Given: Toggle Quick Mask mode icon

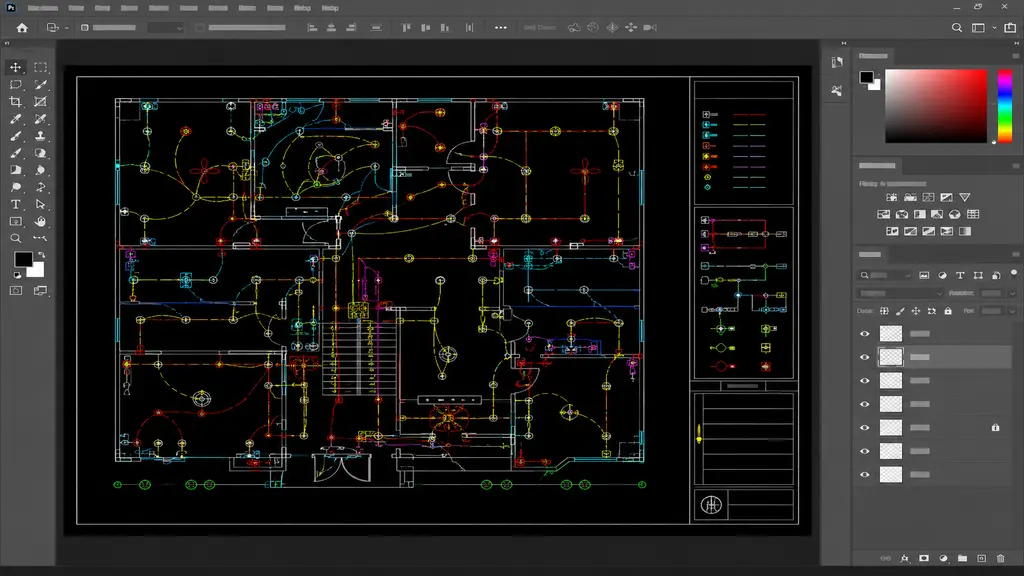Looking at the screenshot, I should click(16, 291).
